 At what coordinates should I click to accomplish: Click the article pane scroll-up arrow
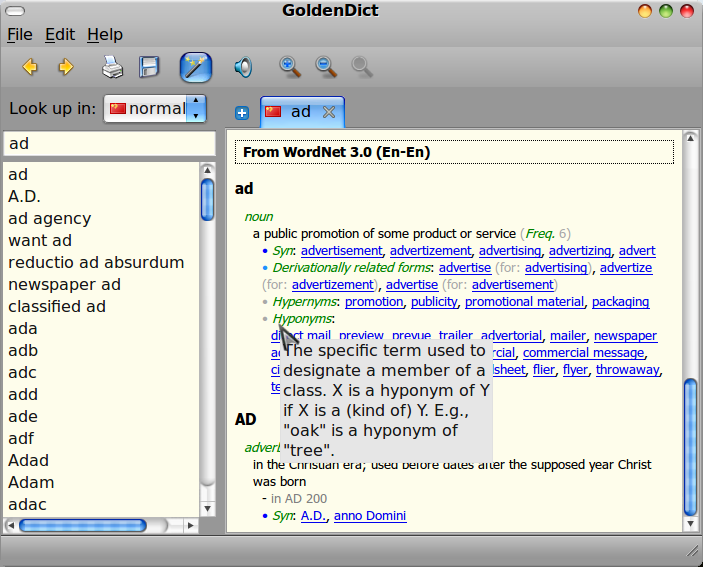[690, 139]
